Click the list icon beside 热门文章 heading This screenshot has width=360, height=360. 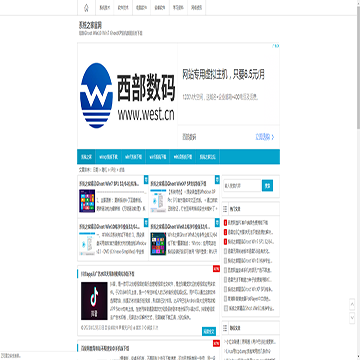[x=225, y=209]
